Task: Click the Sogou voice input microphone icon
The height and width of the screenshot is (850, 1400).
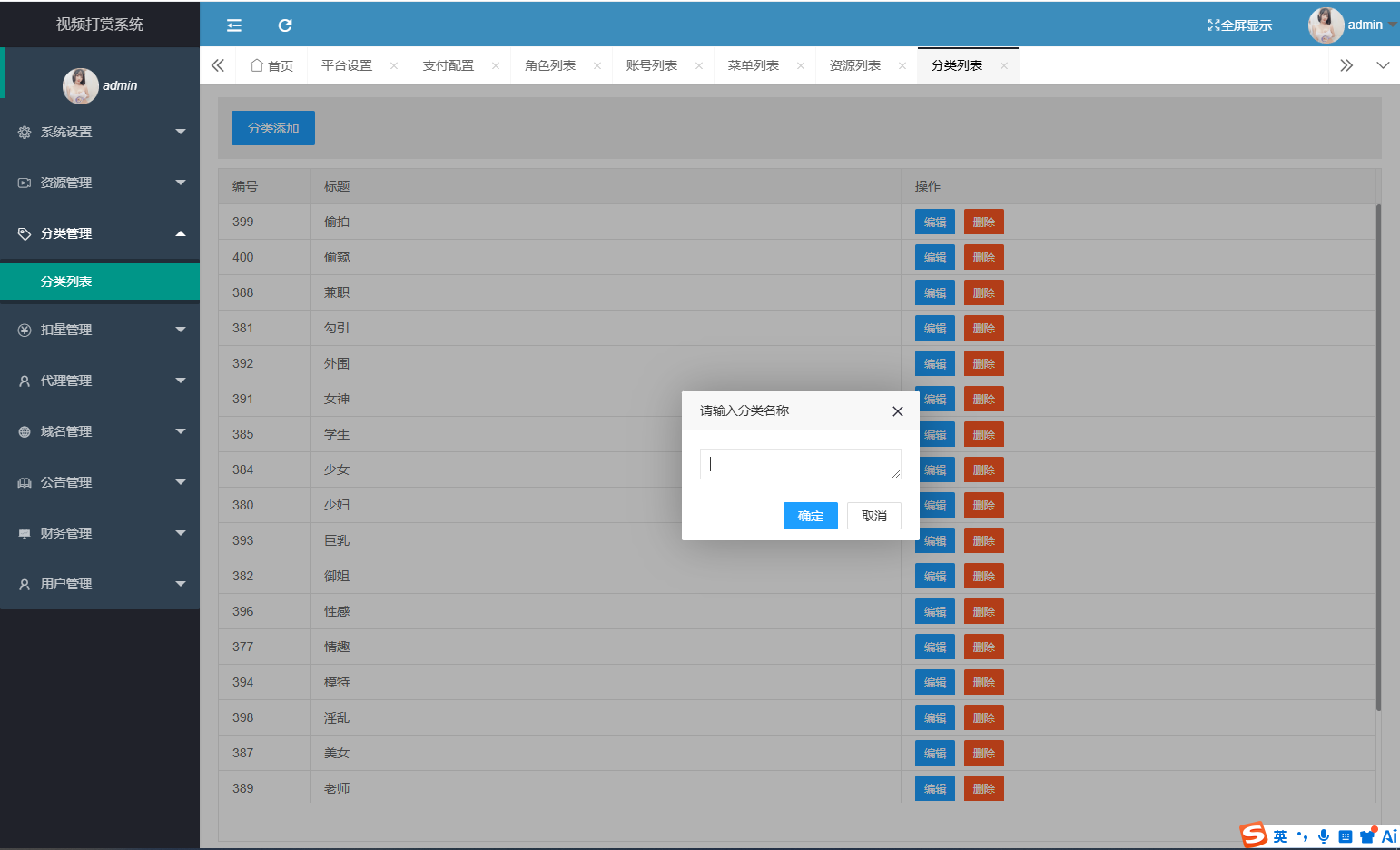Action: pos(1324,836)
